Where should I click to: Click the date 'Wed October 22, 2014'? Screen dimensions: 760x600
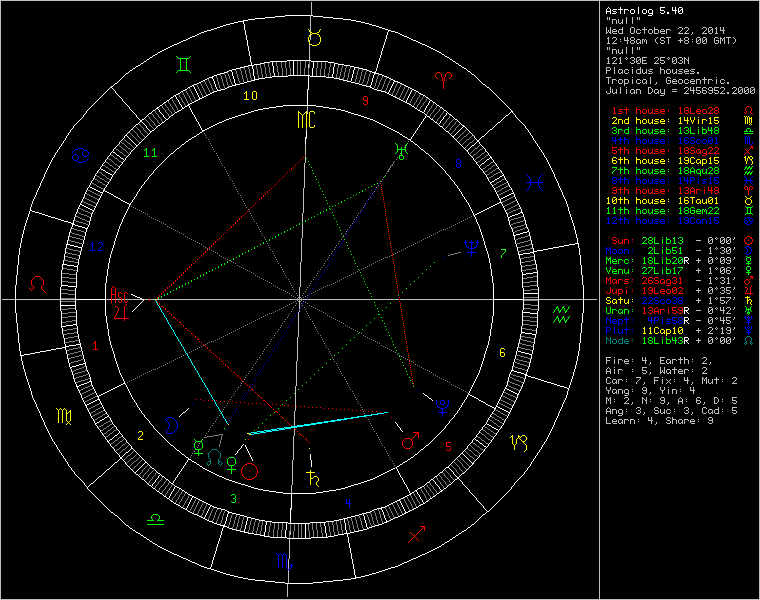[x=665, y=31]
